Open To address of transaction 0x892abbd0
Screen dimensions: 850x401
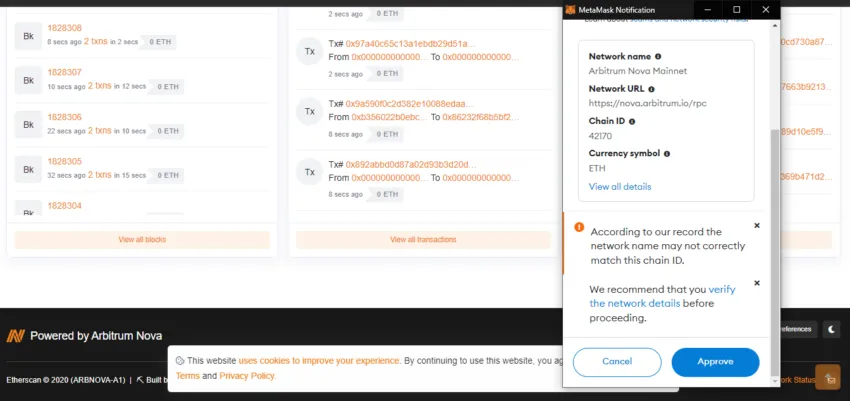(480, 178)
